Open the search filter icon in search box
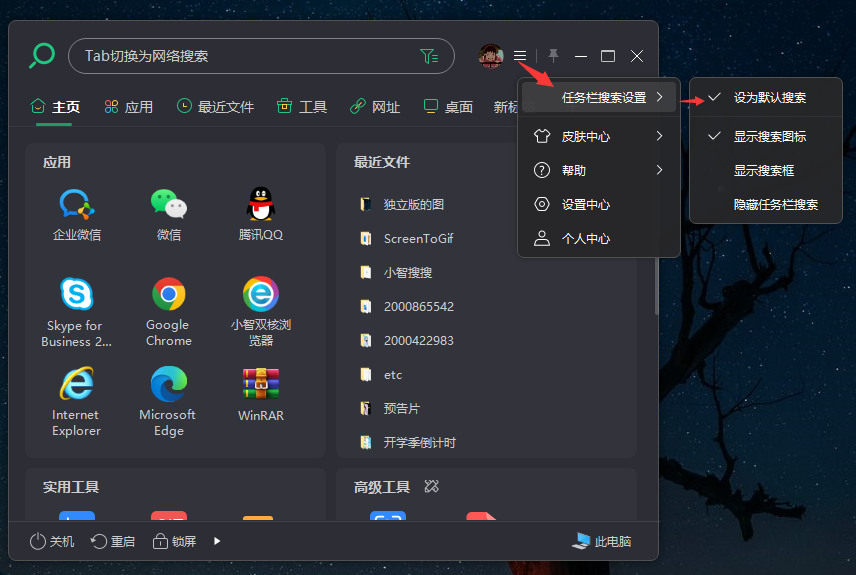Screen dimensions: 856x575 tap(429, 56)
